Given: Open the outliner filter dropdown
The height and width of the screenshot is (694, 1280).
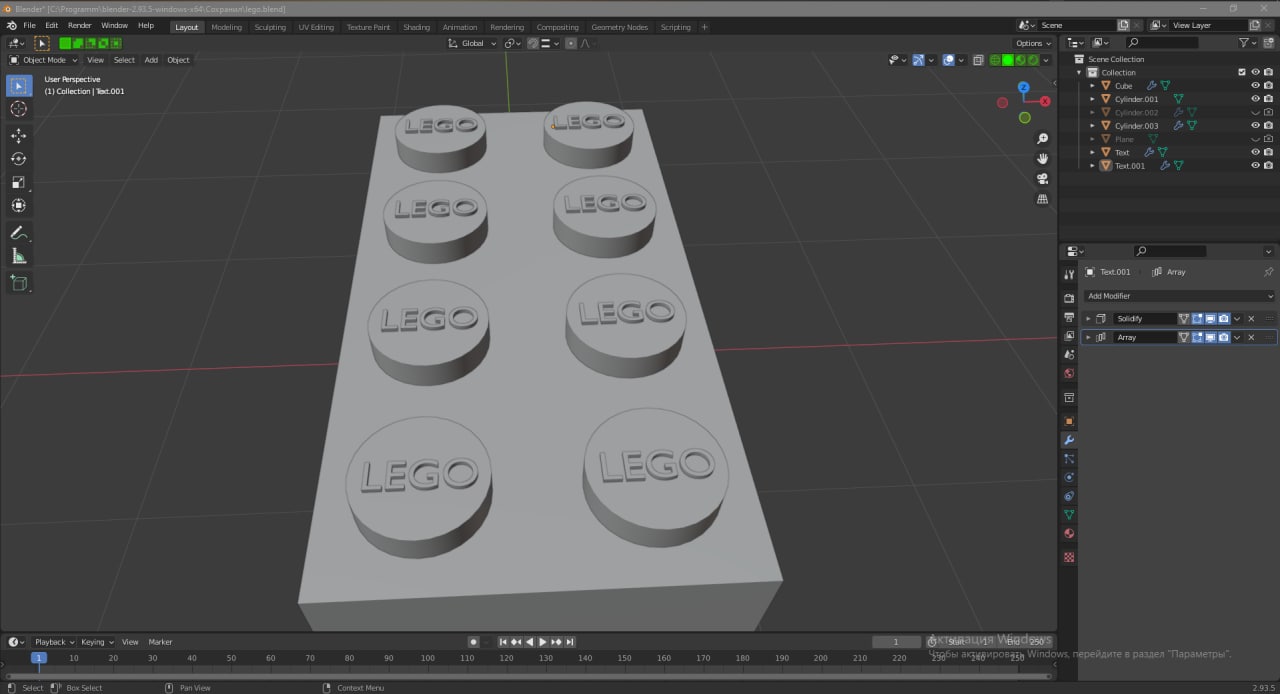Looking at the screenshot, I should (1248, 43).
